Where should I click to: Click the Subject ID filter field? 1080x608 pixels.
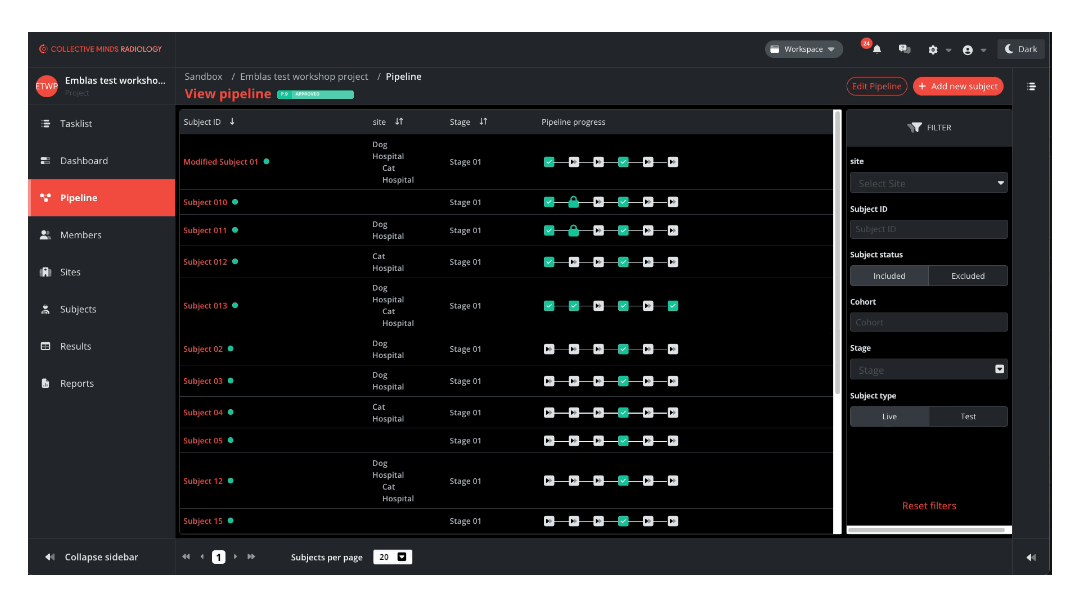928,229
